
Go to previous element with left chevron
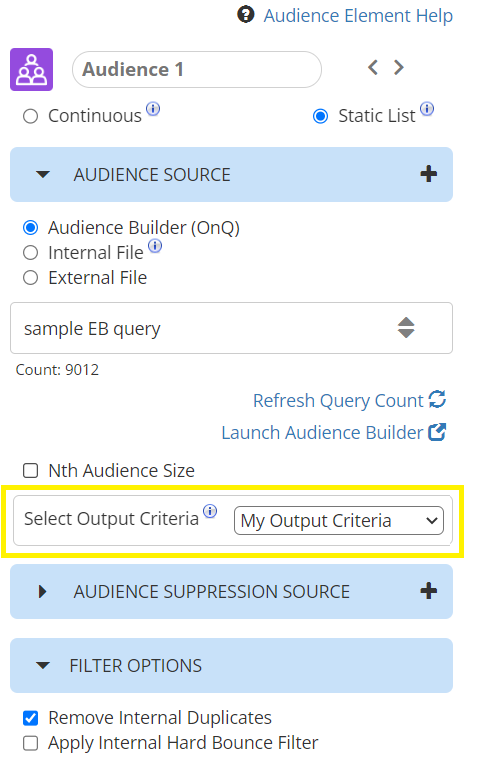(x=373, y=67)
